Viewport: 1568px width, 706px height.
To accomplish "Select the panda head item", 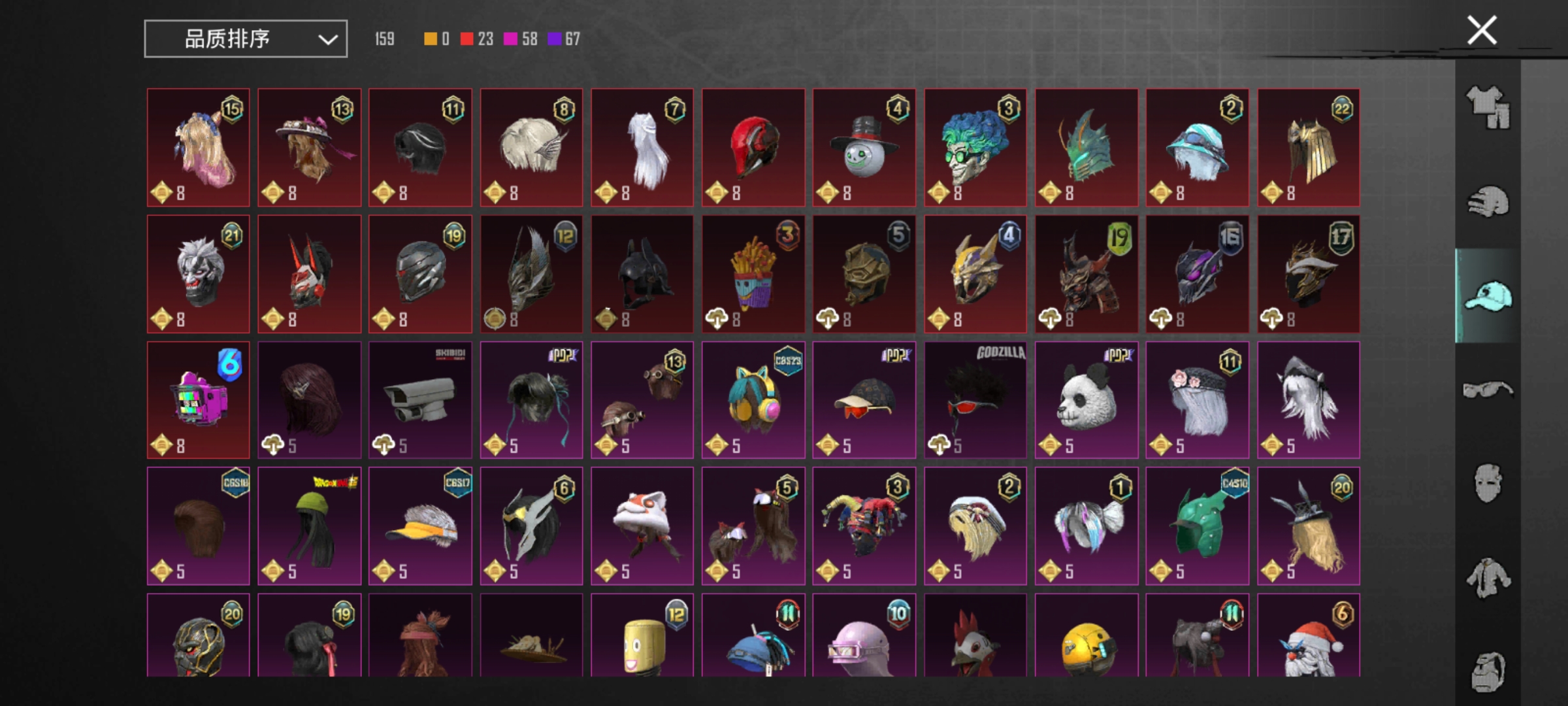I will 1086,400.
